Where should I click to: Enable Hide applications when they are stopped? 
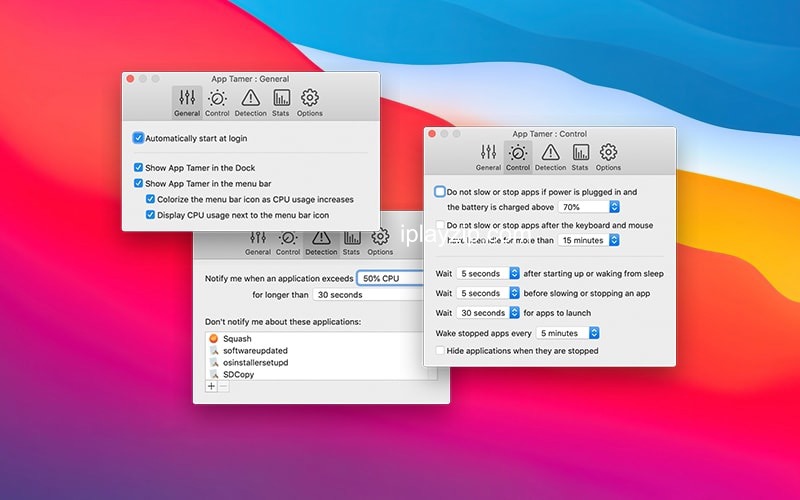point(441,351)
